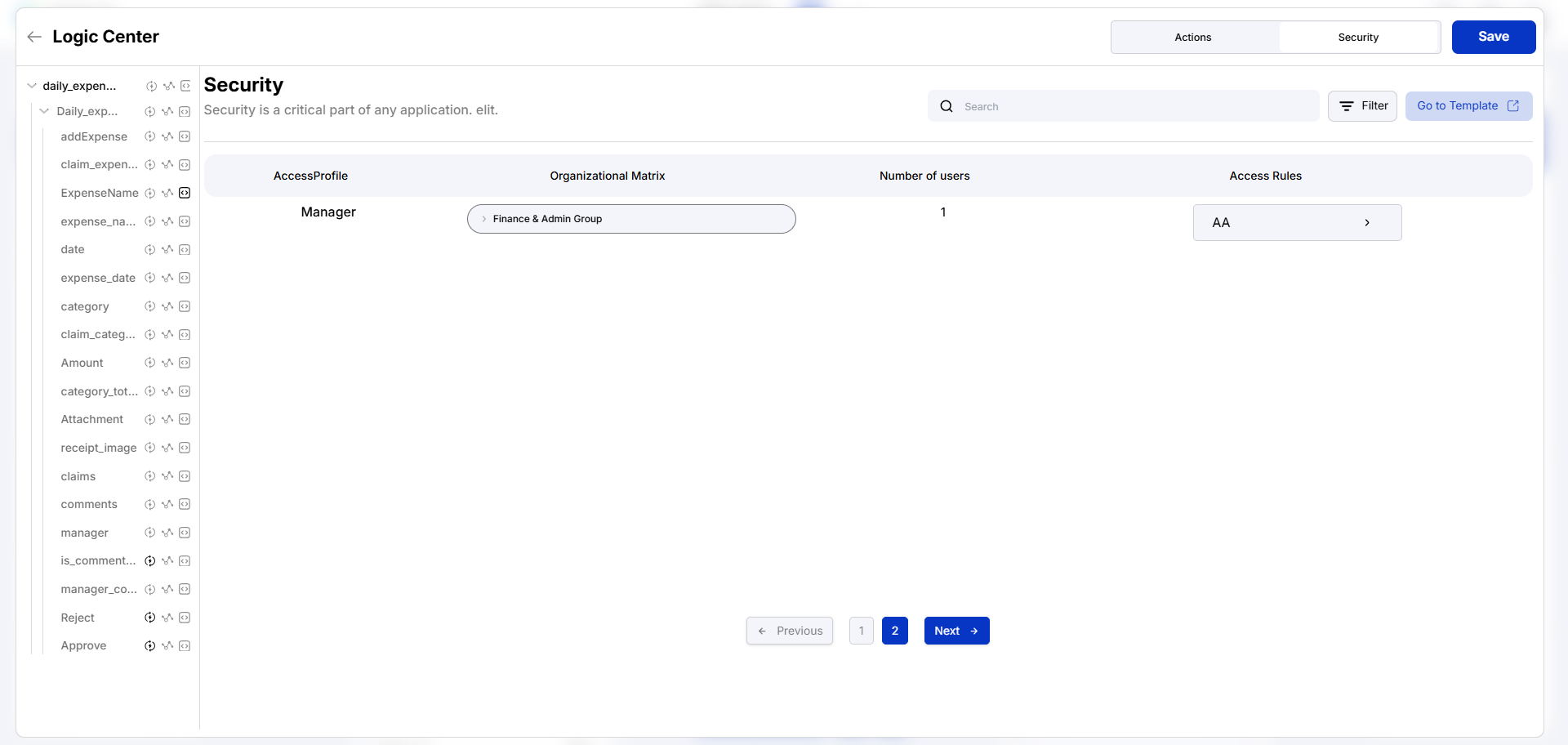
Task: Click the search magnifier icon
Action: (x=947, y=106)
